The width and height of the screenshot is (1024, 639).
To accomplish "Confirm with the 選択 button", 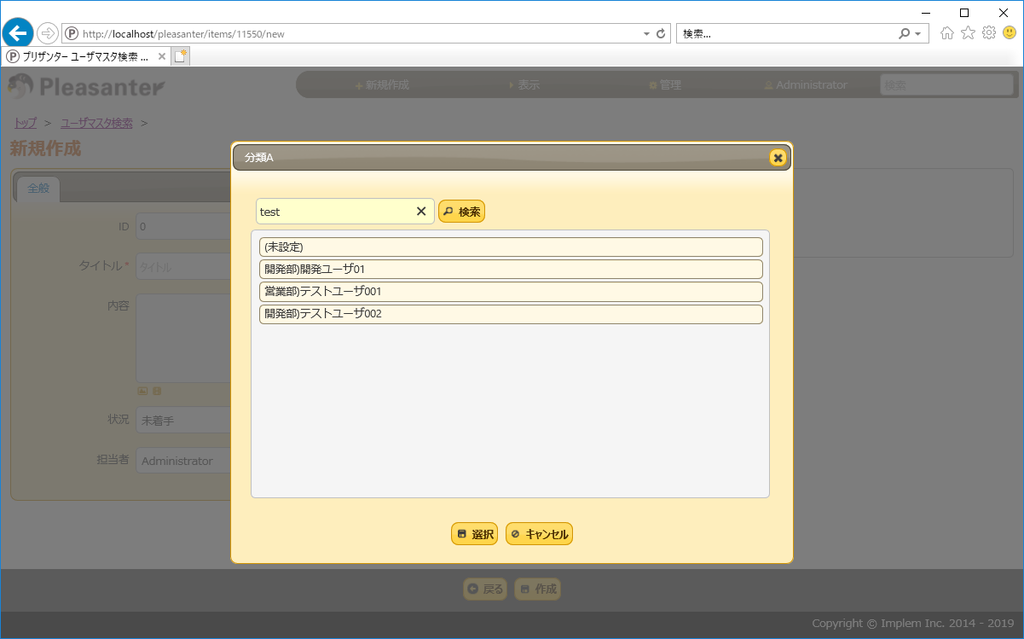I will (x=475, y=534).
